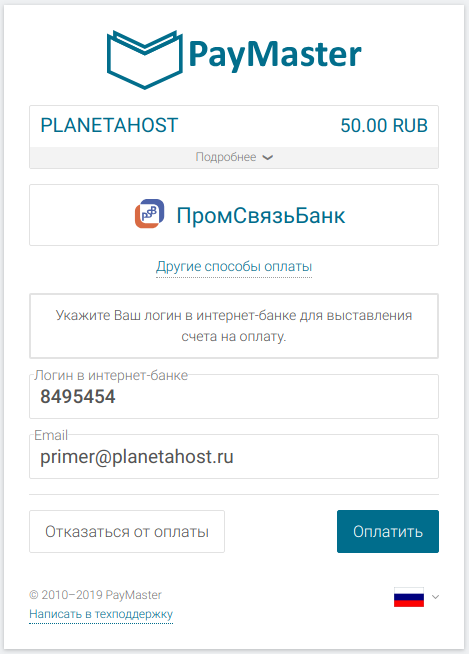Viewport: 469px width, 654px height.
Task: Click the PLANETAHOST merchant name
Action: point(109,126)
